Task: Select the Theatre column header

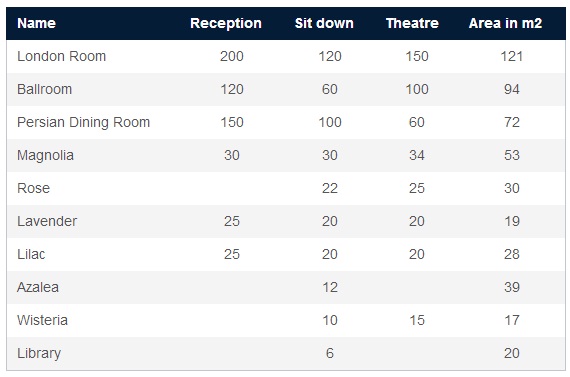Action: pyautogui.click(x=412, y=23)
